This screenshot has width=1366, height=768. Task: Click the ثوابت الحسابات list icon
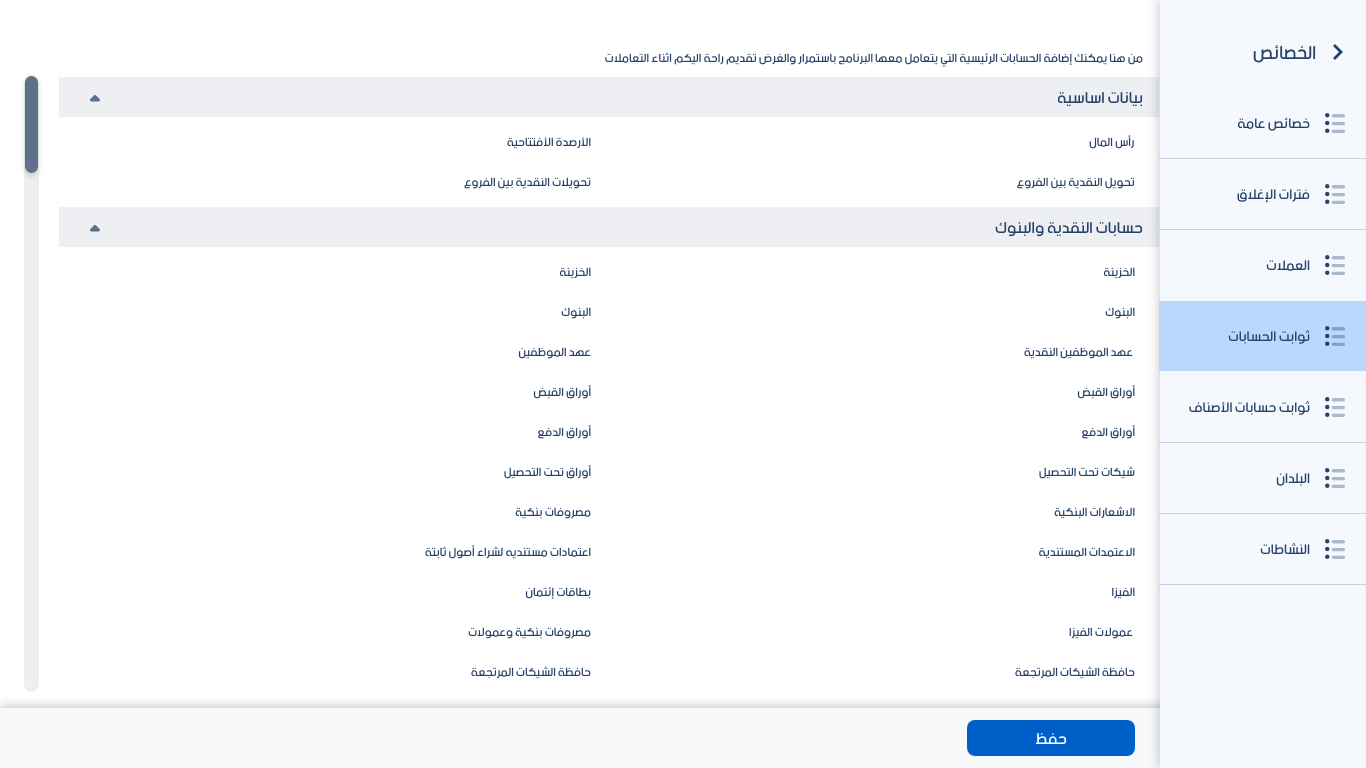tap(1335, 336)
